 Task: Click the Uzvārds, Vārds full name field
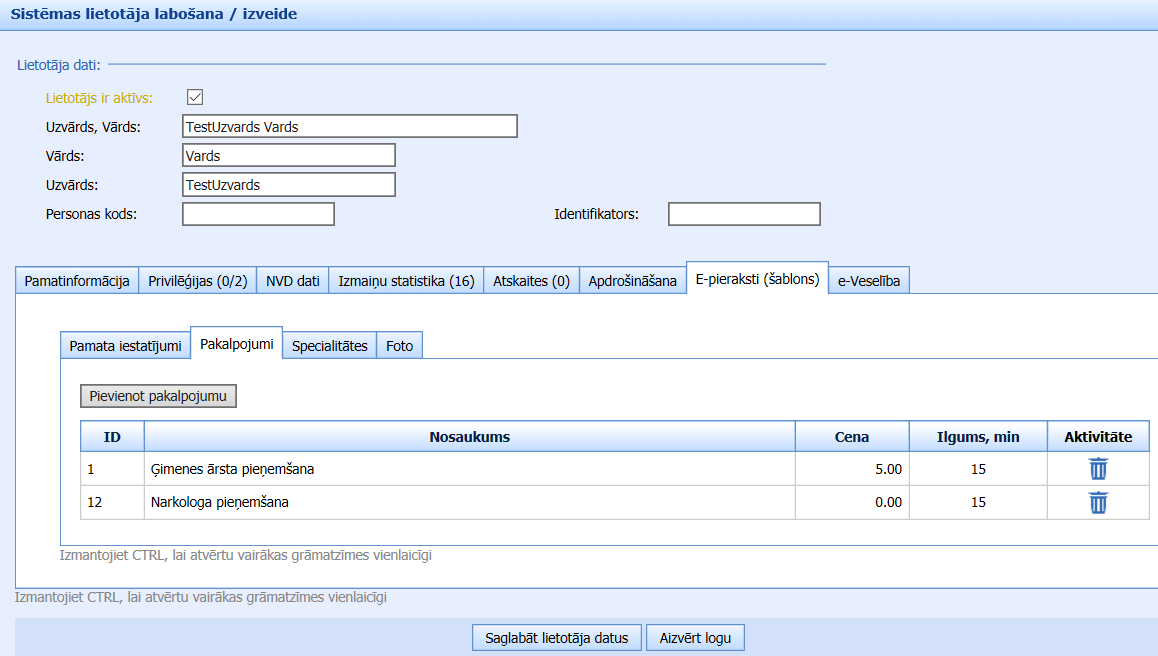coord(350,126)
